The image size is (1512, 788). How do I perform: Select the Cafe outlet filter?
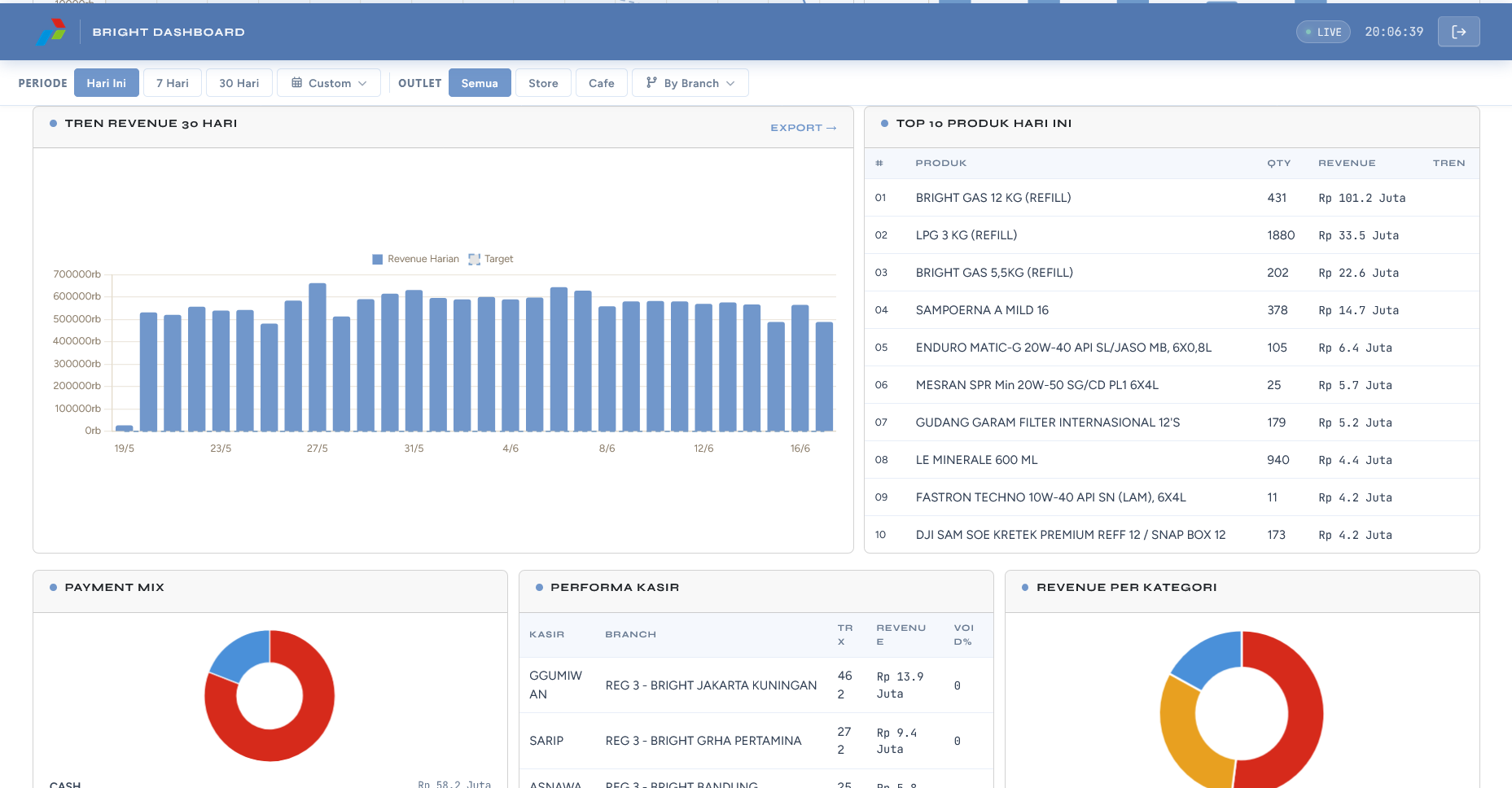(x=602, y=83)
